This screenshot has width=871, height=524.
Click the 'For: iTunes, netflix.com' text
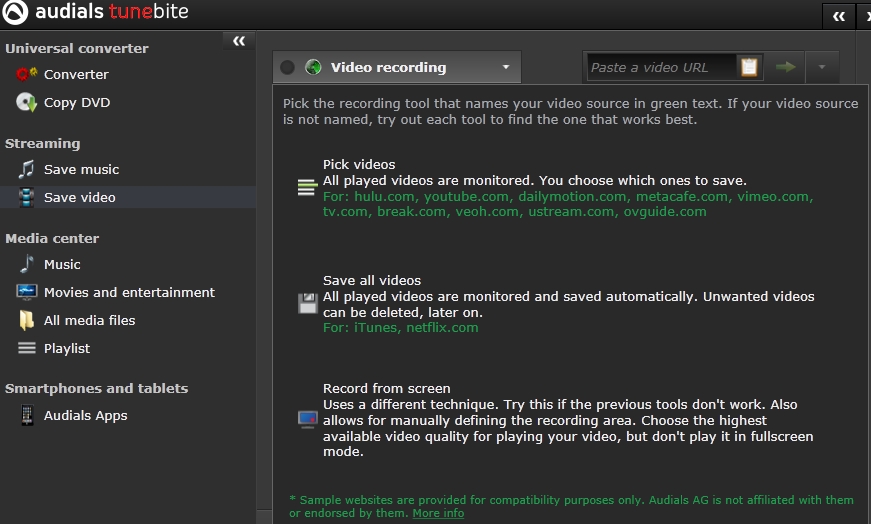[x=401, y=328]
